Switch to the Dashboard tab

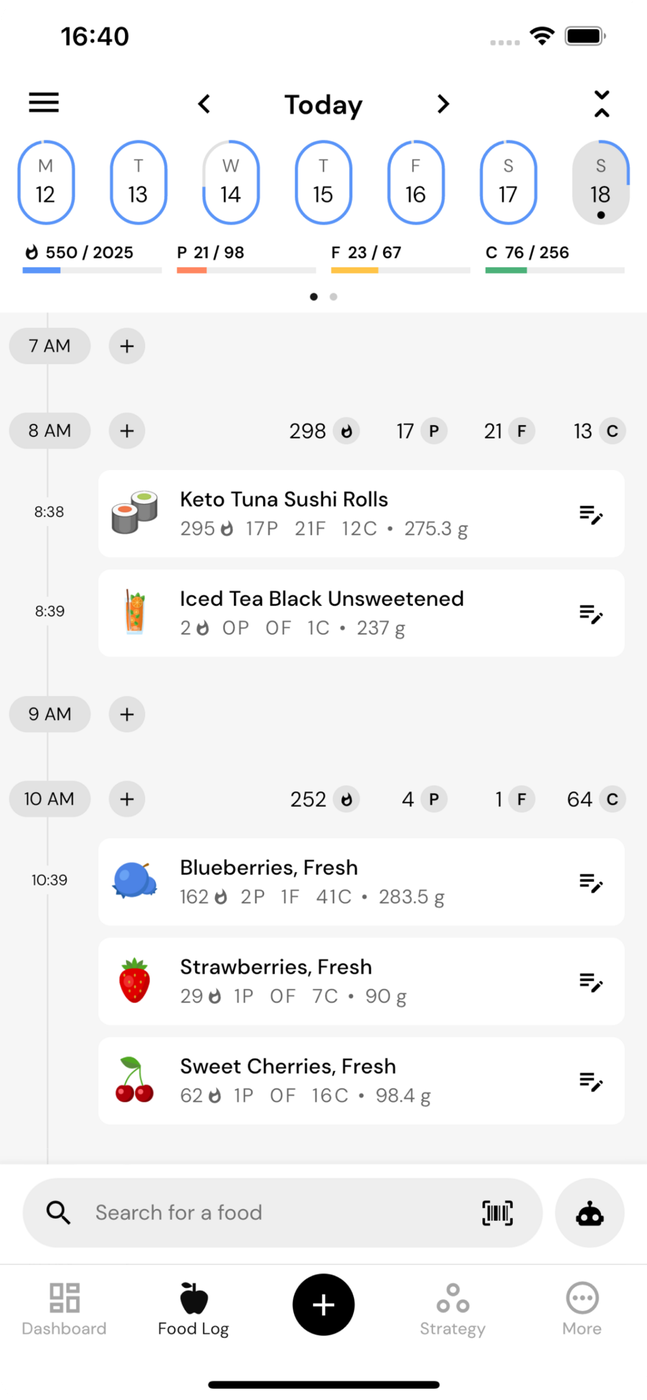coord(64,1310)
